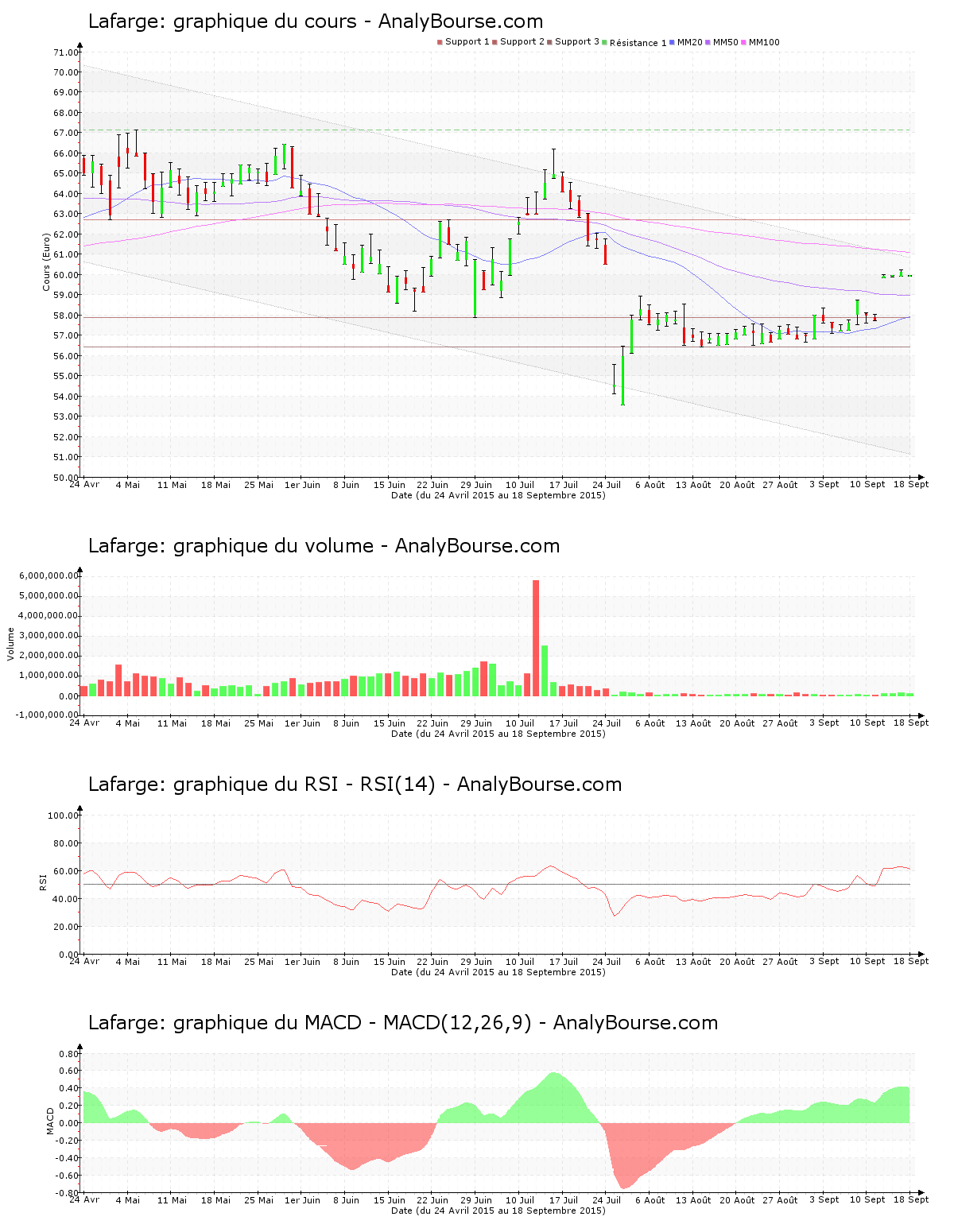Screen dimensions: 954x1232
Task: Click '18 Sept' date on price chart
Action: coord(911,484)
